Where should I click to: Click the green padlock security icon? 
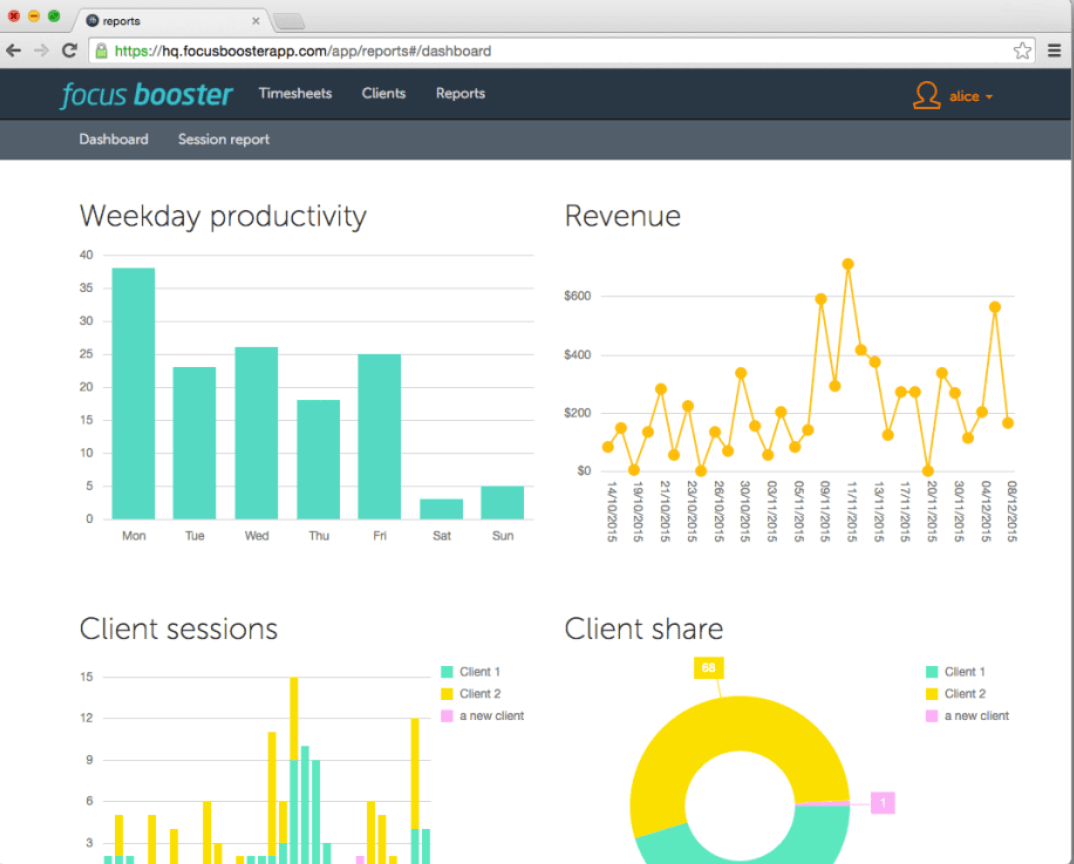point(101,51)
